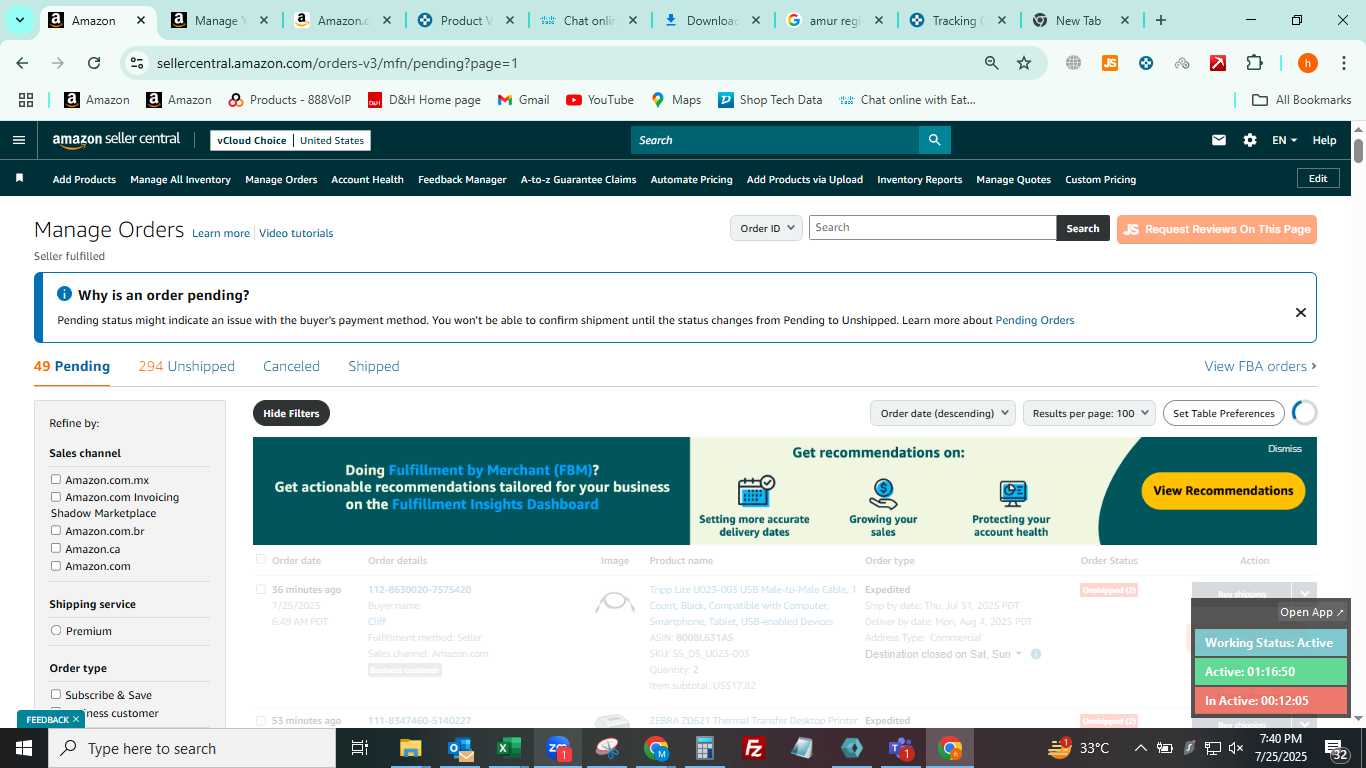Open the Chrome profile avatar
Viewport: 1366px width, 768px height.
pyautogui.click(x=1307, y=63)
